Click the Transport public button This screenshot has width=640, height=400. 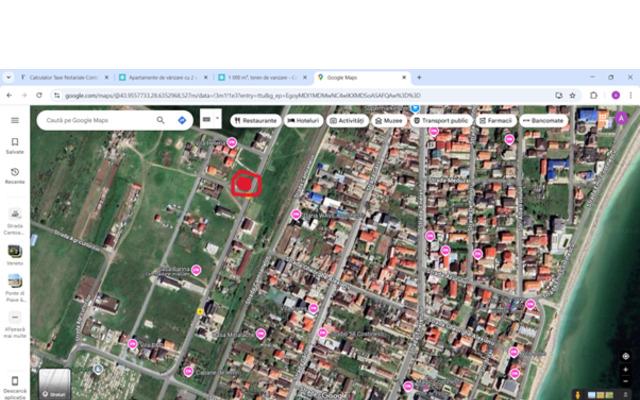(441, 120)
